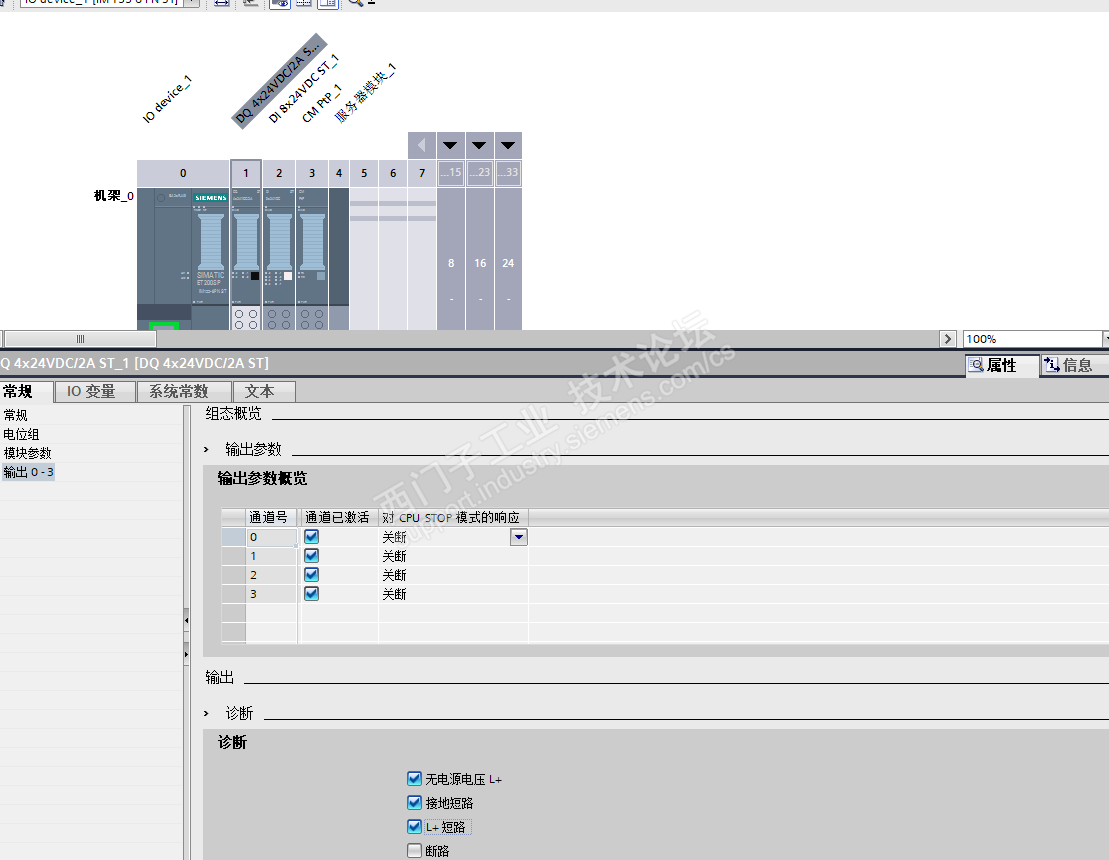This screenshot has height=860, width=1109.
Task: Select empty slot 6 header
Action: click(x=393, y=173)
